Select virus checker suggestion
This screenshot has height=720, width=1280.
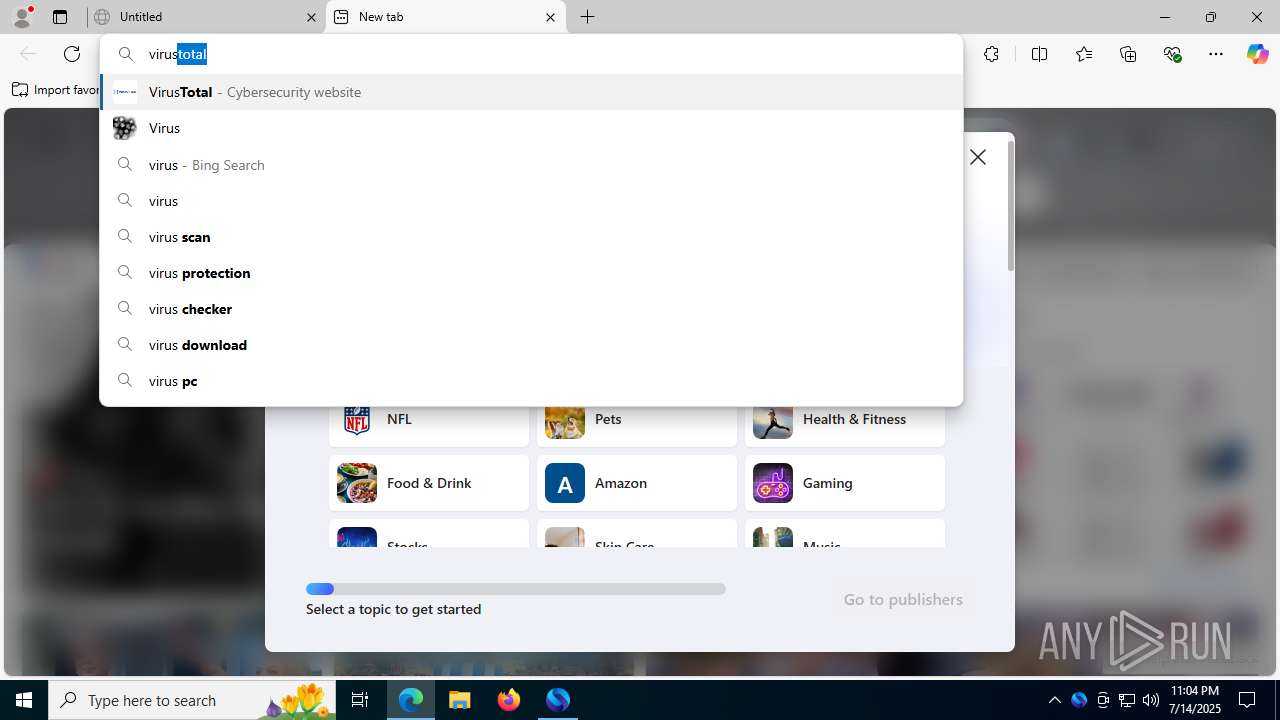click(531, 309)
